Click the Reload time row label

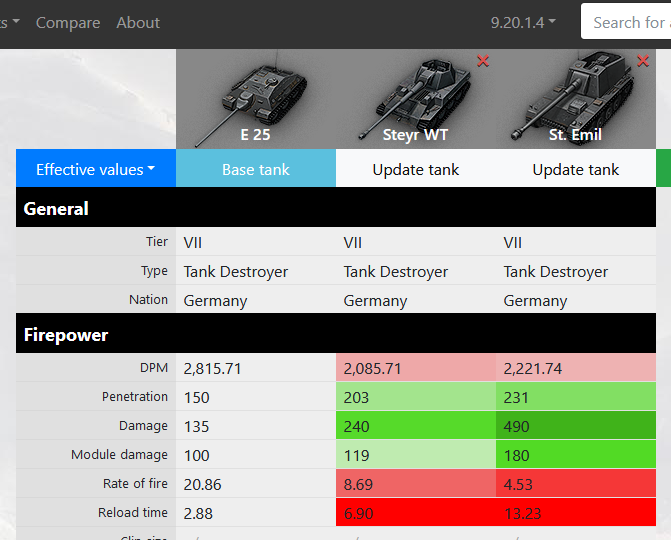point(133,512)
